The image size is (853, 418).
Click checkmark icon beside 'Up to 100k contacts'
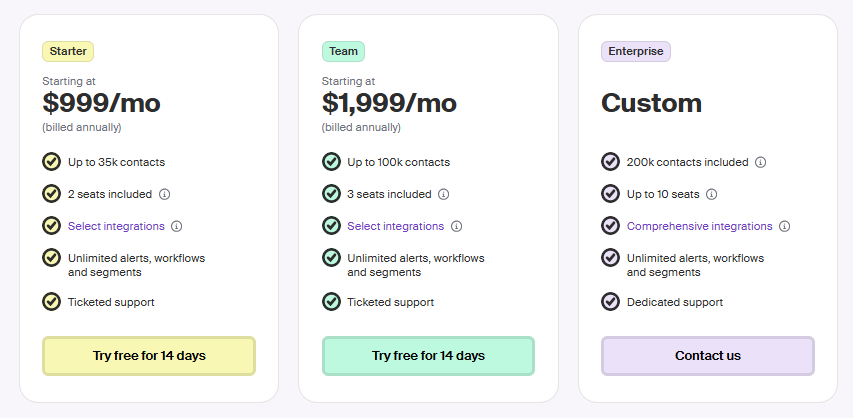click(331, 162)
